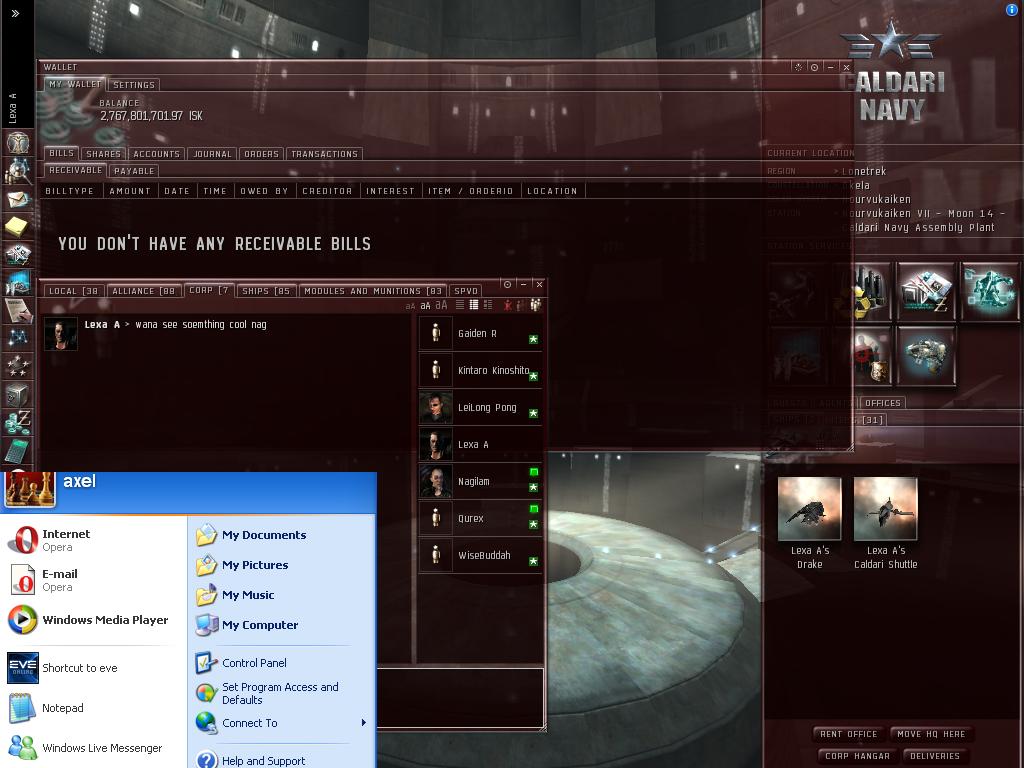This screenshot has height=768, width=1024.
Task: Click the blue market chart sidebar icon
Action: coord(18,283)
